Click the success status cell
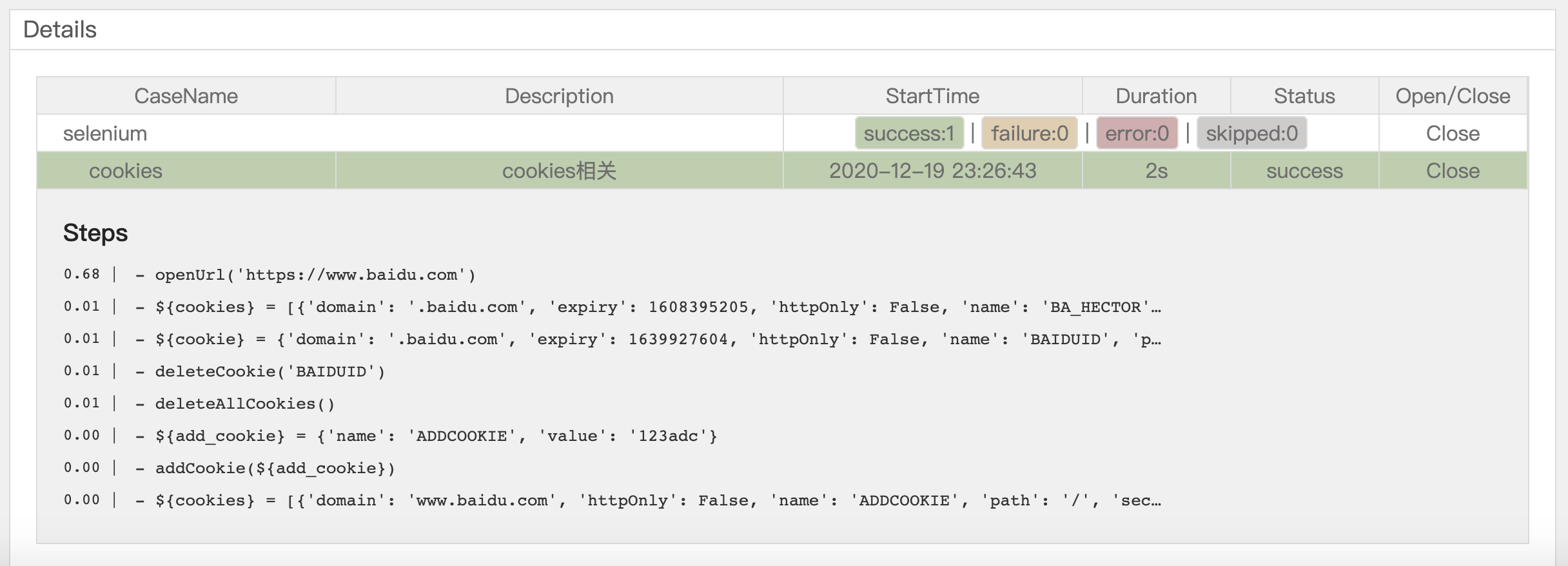 (1304, 171)
